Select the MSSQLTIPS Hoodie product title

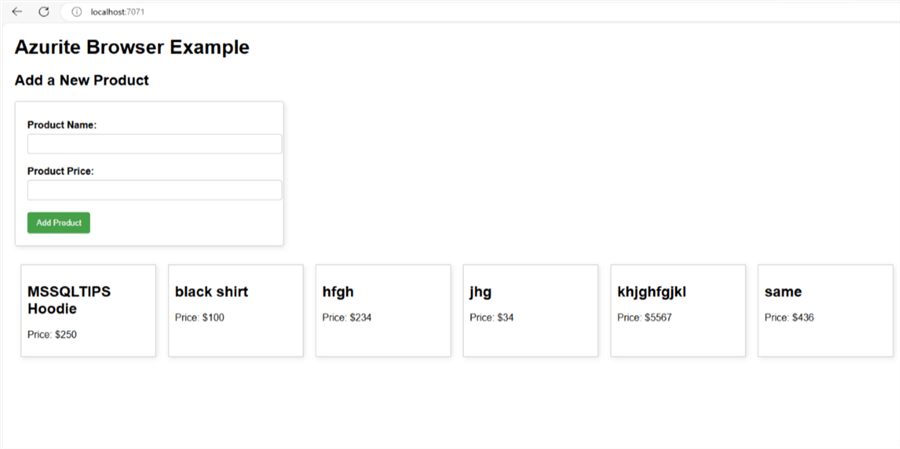[x=69, y=300]
